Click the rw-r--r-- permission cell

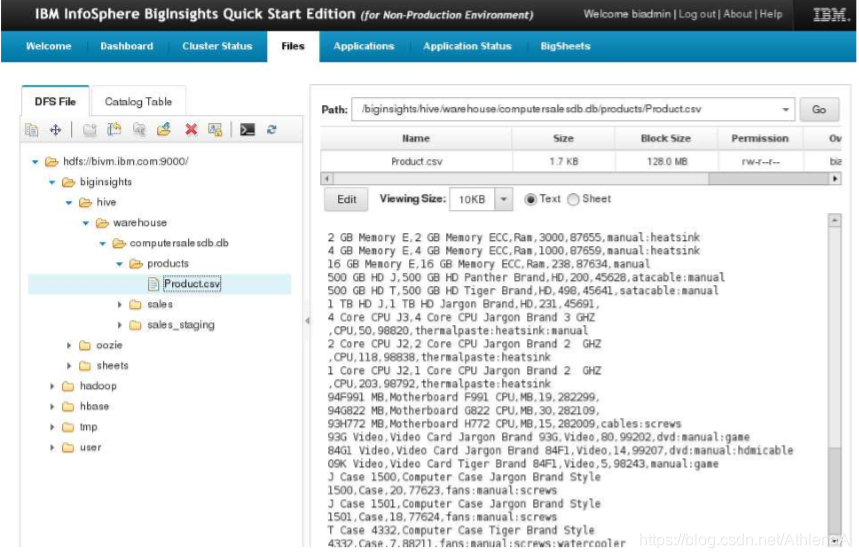760,162
